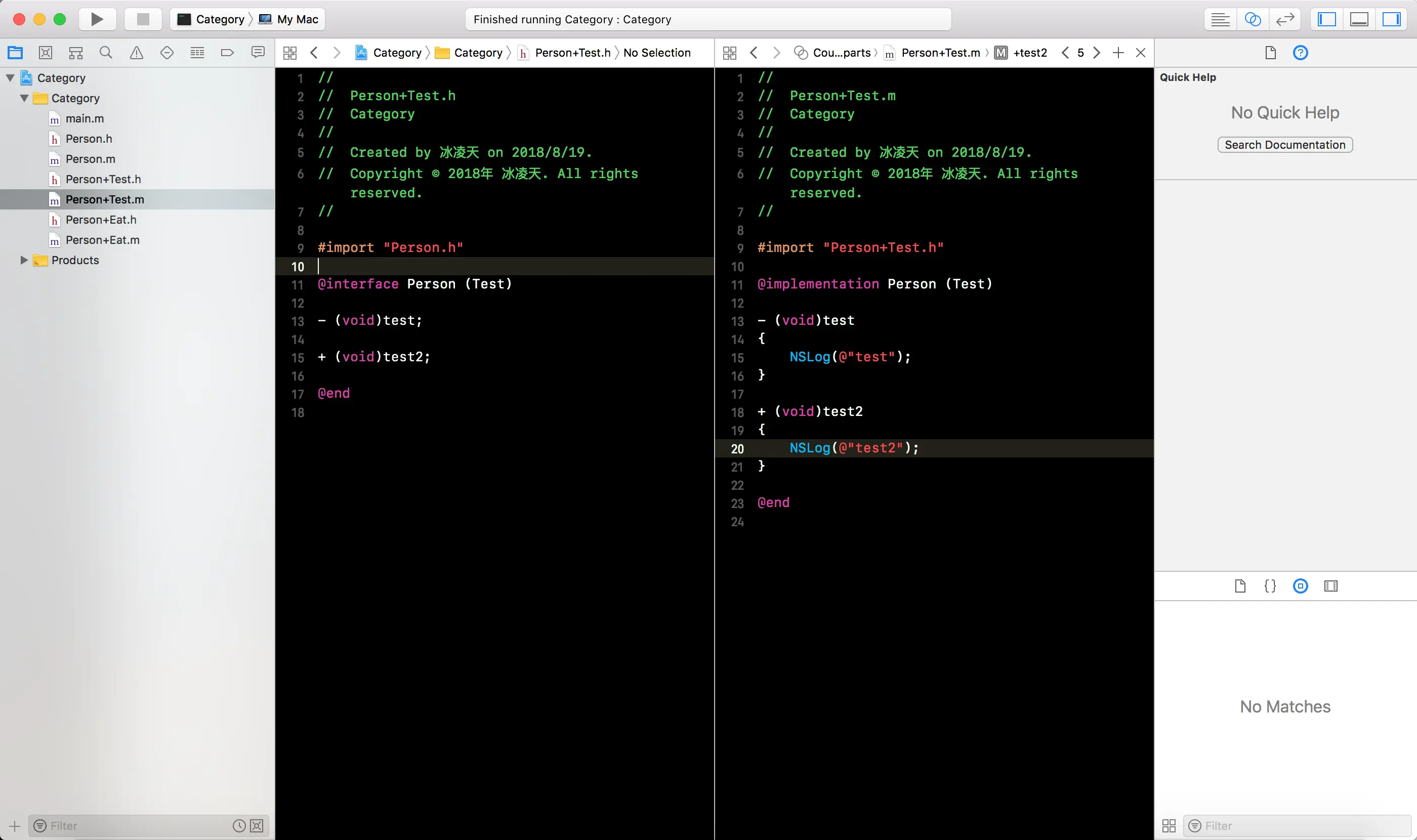Viewport: 1417px width, 840px height.
Task: Click the Search Documentation button
Action: [x=1284, y=145]
